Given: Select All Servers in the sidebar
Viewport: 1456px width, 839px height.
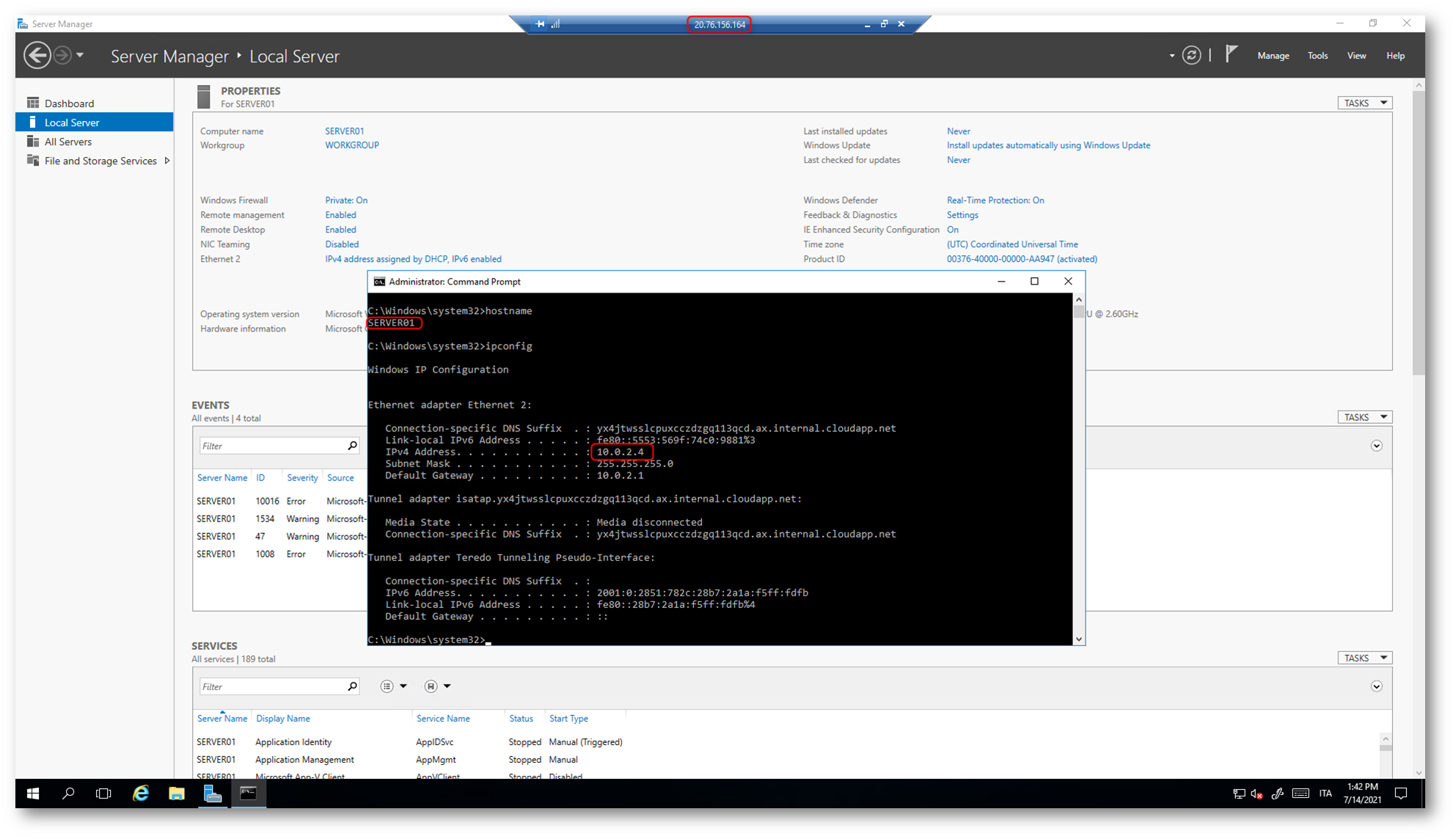Looking at the screenshot, I should tap(94, 142).
